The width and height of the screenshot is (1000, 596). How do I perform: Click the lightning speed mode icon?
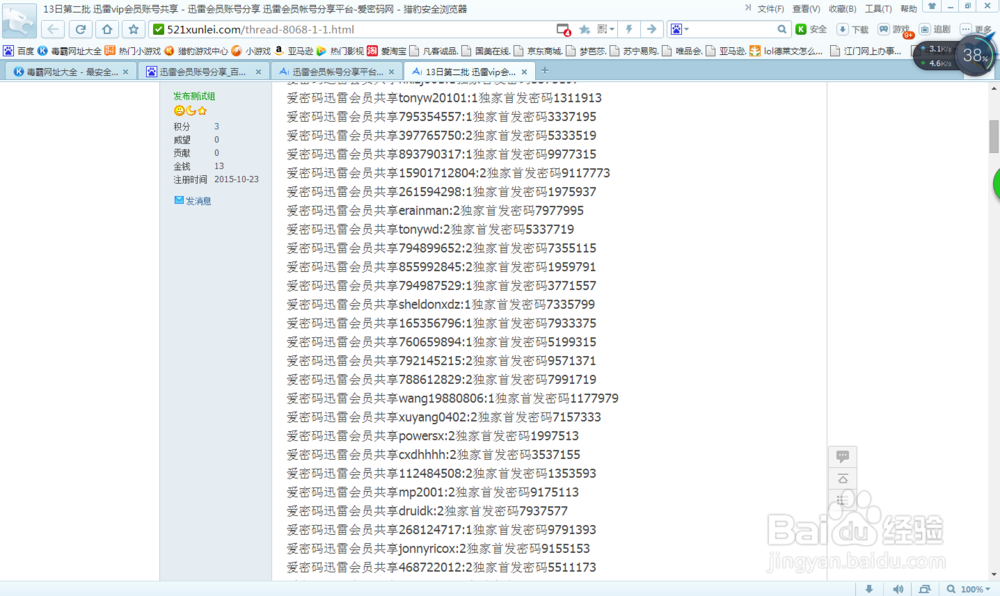629,29
